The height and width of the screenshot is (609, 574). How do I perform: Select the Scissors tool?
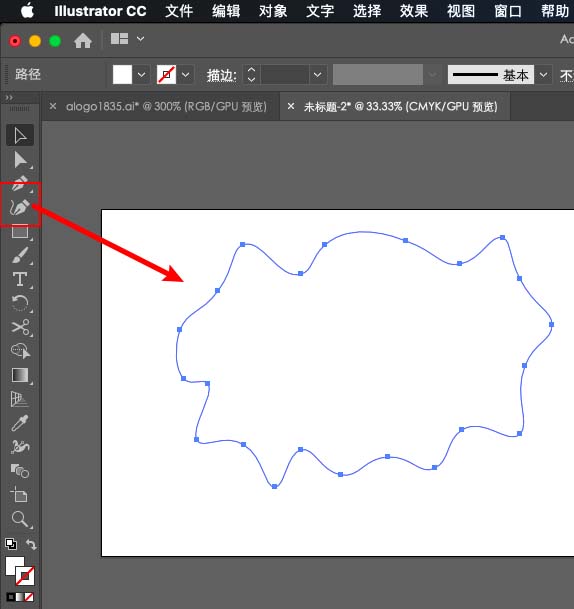(20, 327)
